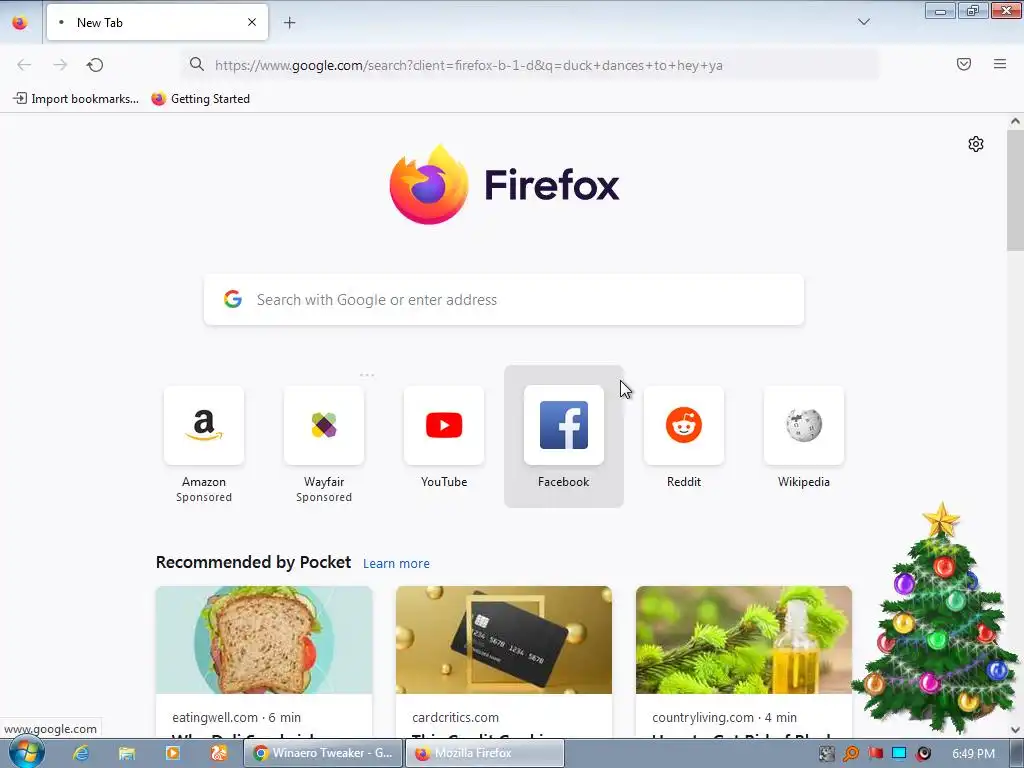The width and height of the screenshot is (1024, 768).
Task: Open the Save to Pocket icon
Action: [x=963, y=64]
